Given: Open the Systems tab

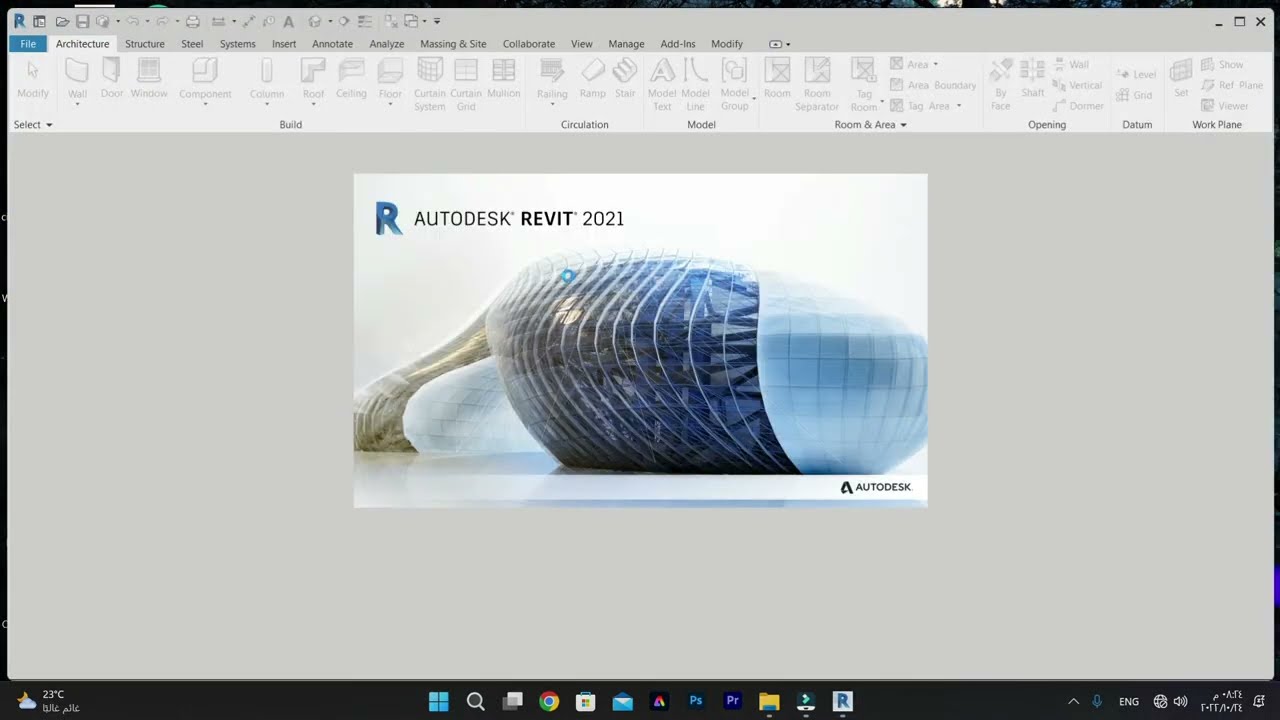Looking at the screenshot, I should tap(238, 44).
